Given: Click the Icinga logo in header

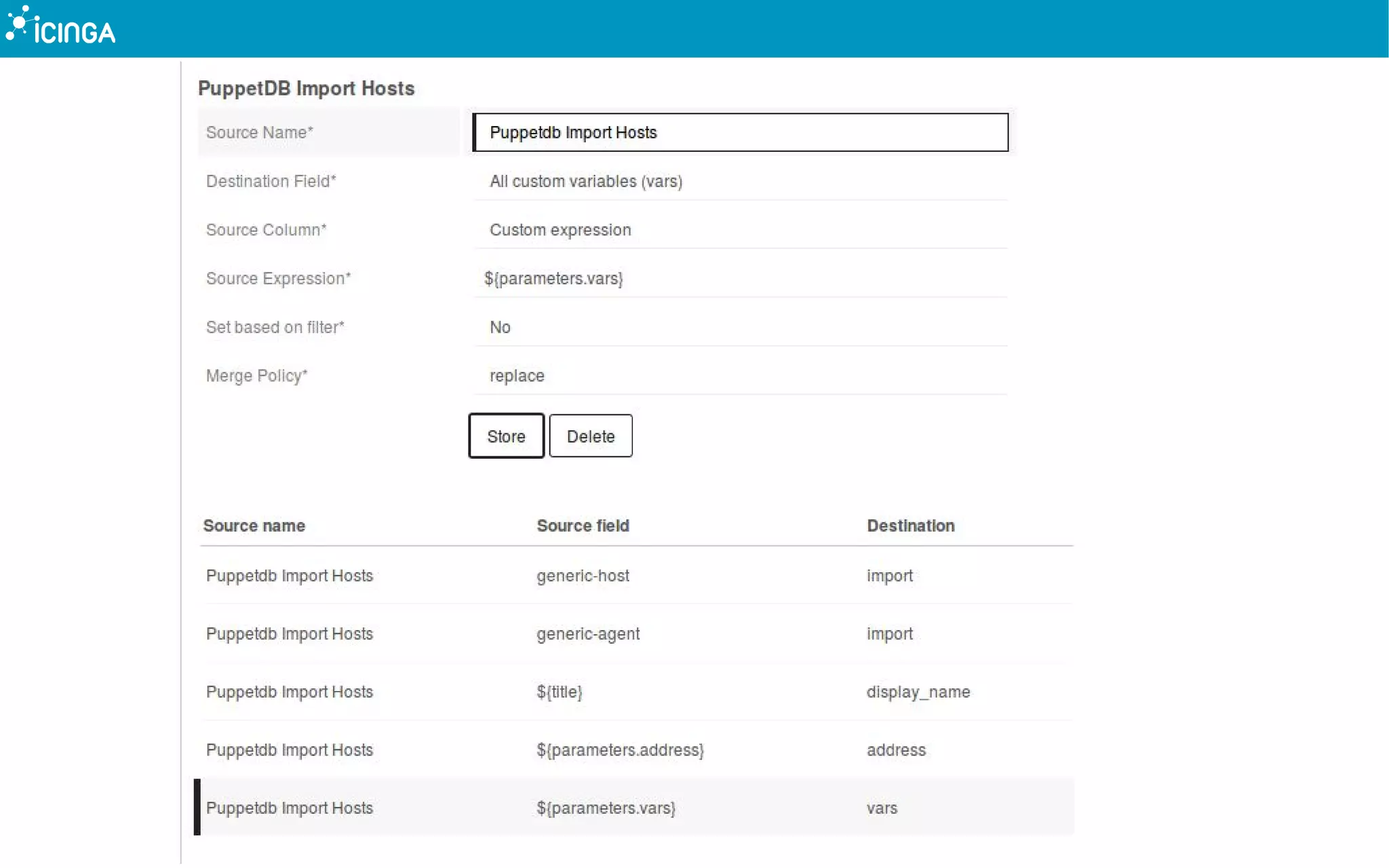Looking at the screenshot, I should tap(61, 27).
